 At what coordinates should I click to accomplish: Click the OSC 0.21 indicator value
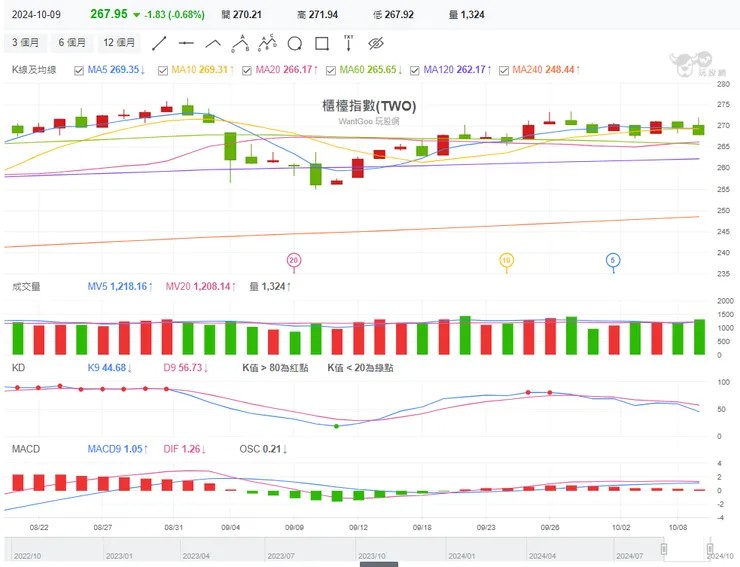pyautogui.click(x=263, y=449)
